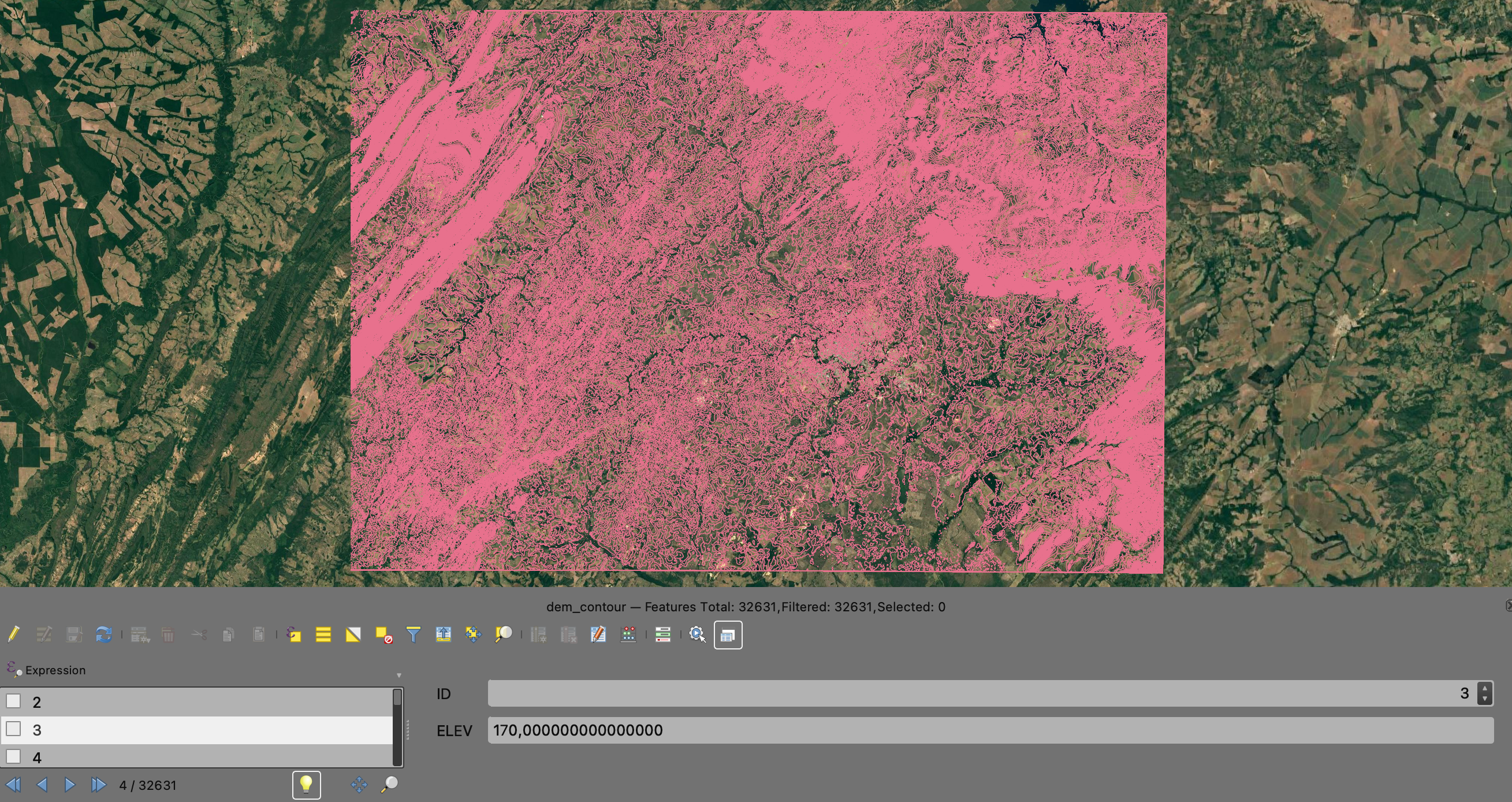Toggle highlight current feature lightbulb
Image resolution: width=1512 pixels, height=802 pixels.
pyautogui.click(x=307, y=785)
